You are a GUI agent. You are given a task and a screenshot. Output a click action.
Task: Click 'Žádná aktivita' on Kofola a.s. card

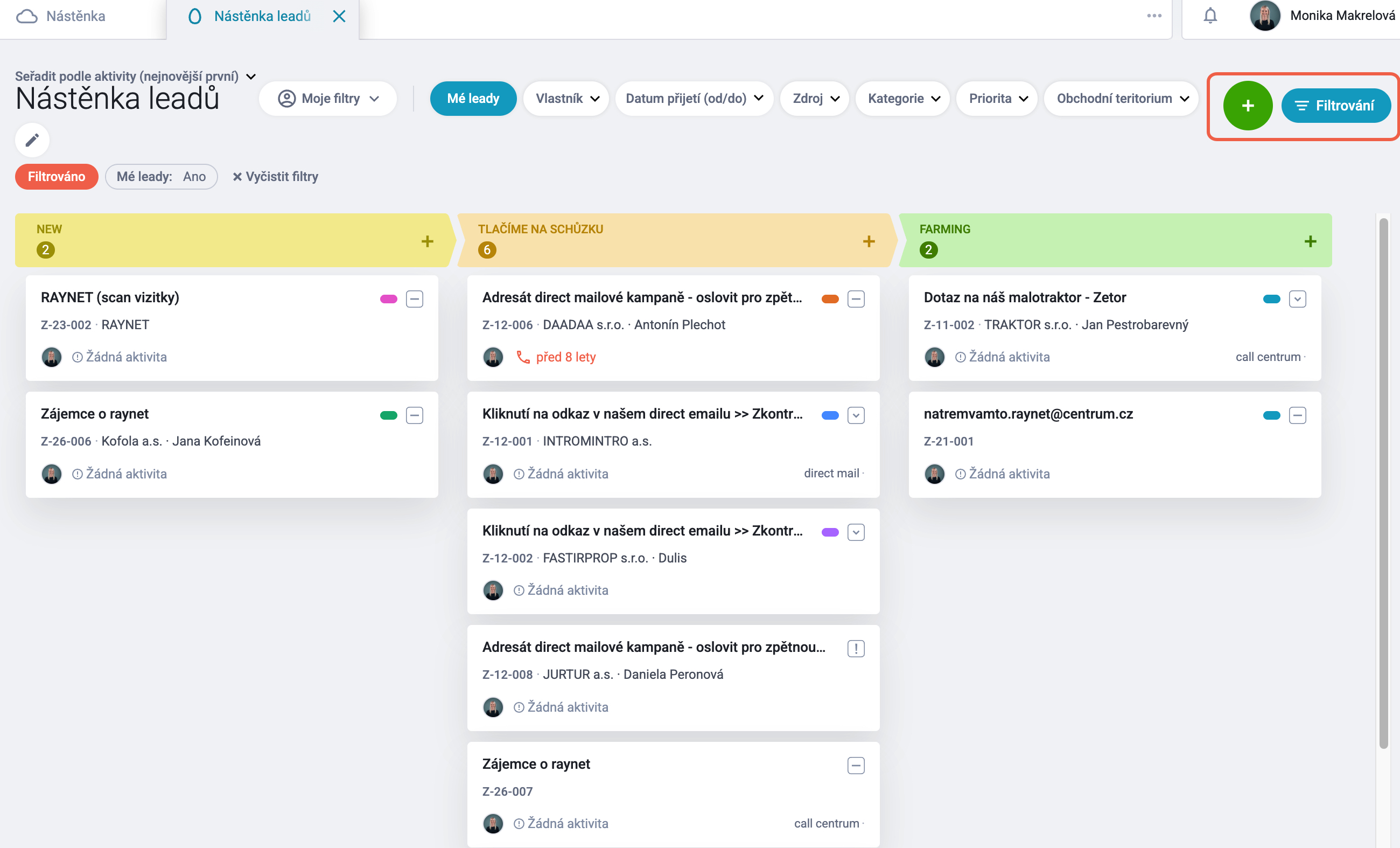tap(126, 474)
